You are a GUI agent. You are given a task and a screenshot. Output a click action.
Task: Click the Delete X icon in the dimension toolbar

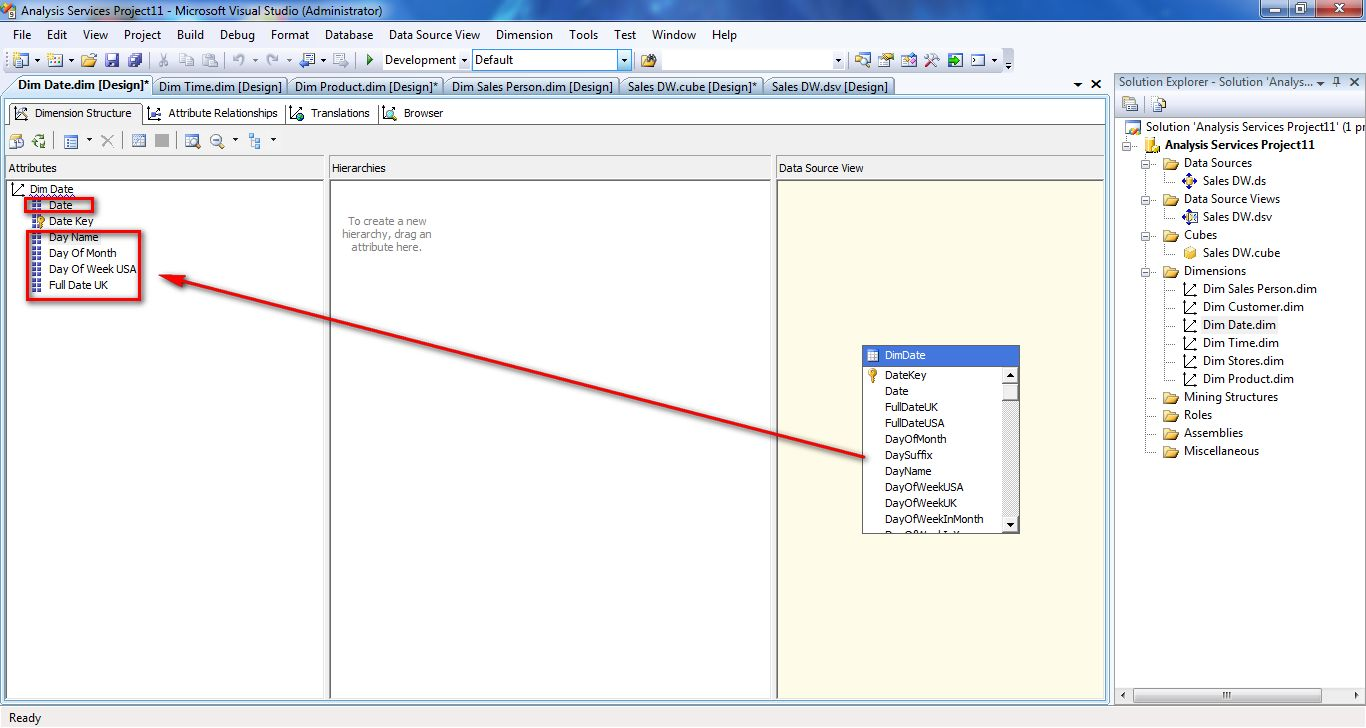tap(107, 142)
